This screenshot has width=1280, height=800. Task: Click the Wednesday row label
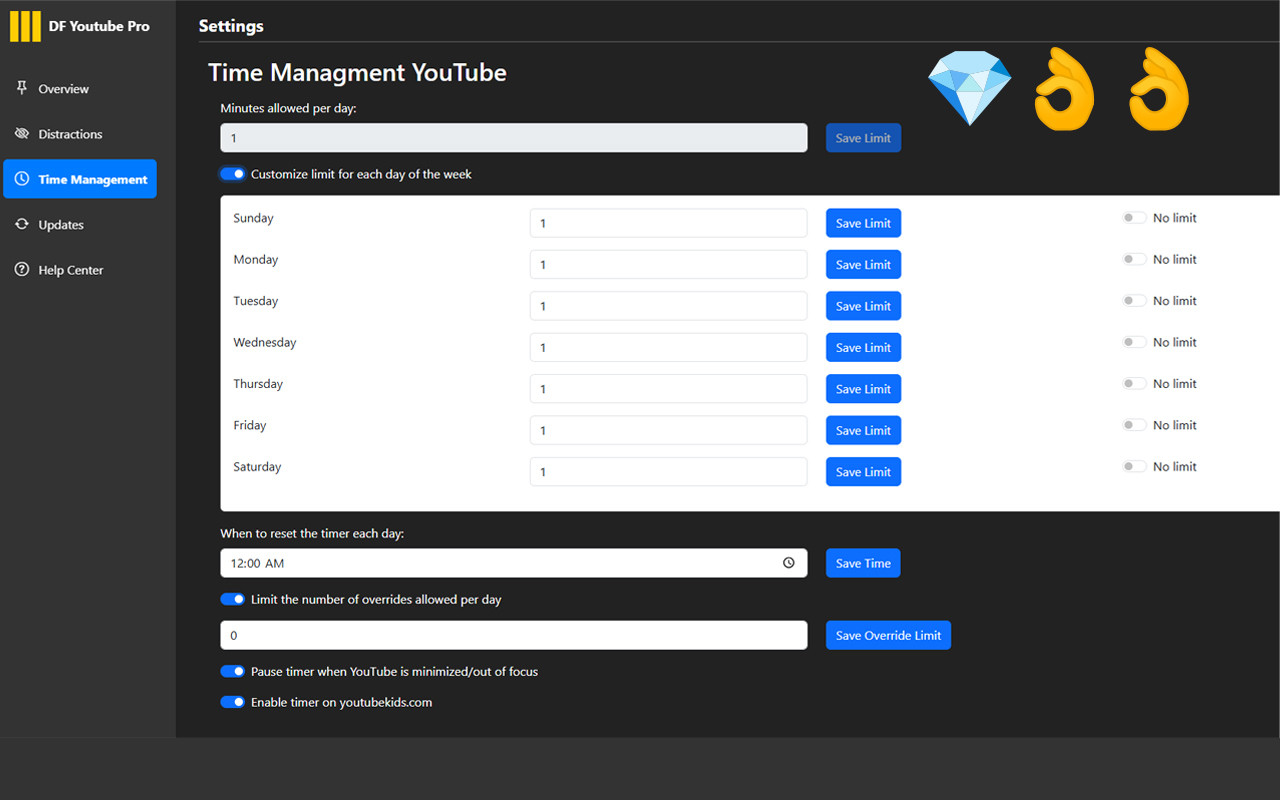[265, 342]
